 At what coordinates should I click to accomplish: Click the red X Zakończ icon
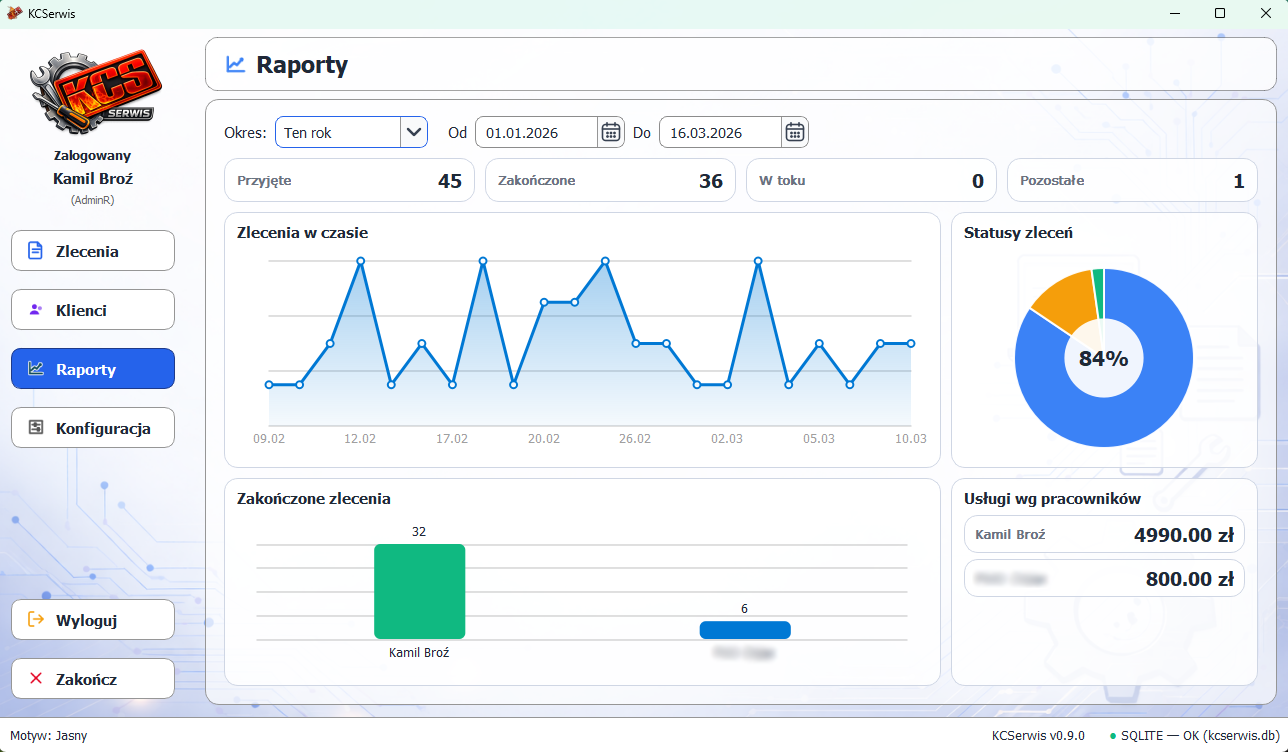coord(36,679)
